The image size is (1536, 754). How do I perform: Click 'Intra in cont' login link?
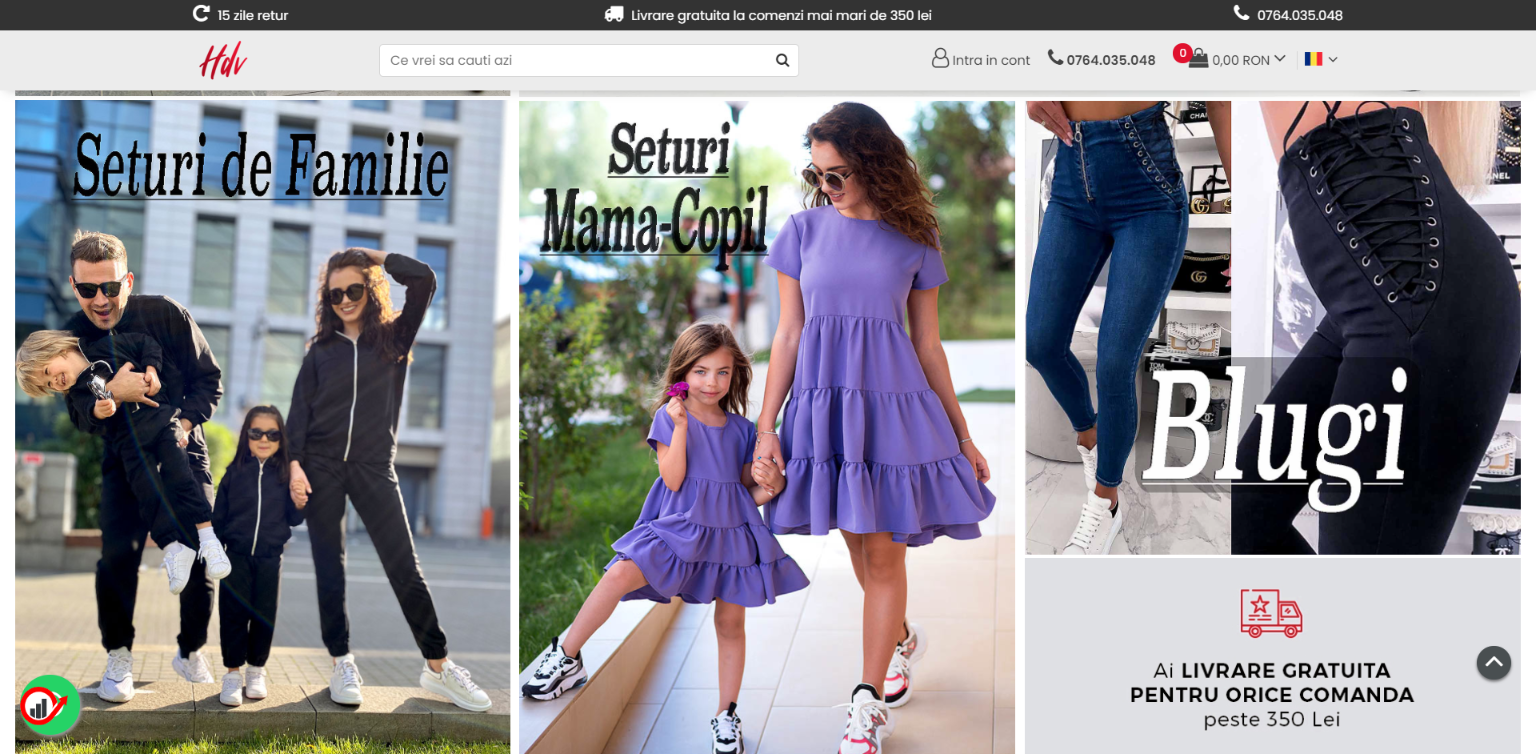[x=991, y=60]
